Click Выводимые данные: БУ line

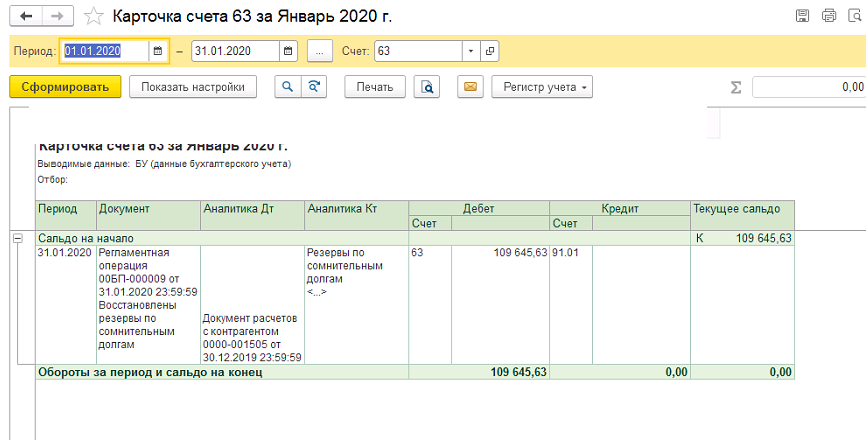pyautogui.click(x=164, y=164)
